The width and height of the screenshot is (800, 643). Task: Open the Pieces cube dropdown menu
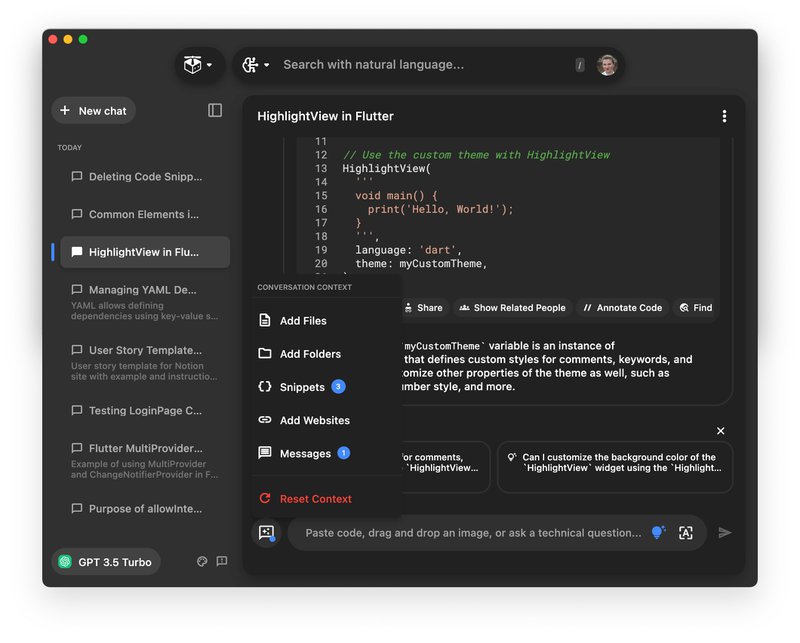click(x=198, y=65)
